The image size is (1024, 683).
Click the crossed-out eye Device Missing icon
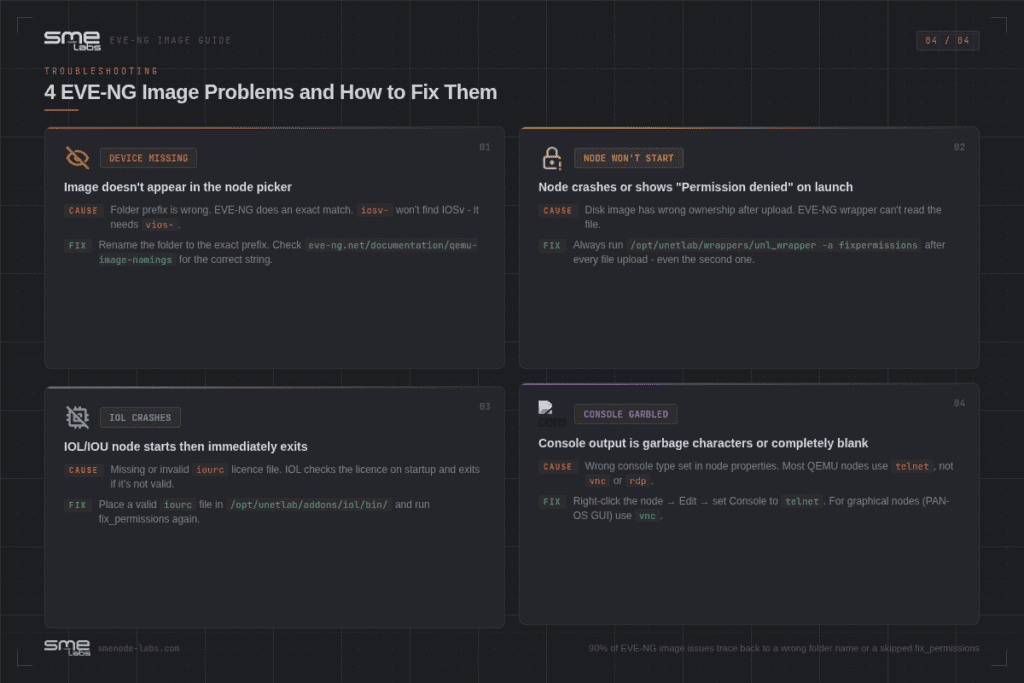(78, 157)
